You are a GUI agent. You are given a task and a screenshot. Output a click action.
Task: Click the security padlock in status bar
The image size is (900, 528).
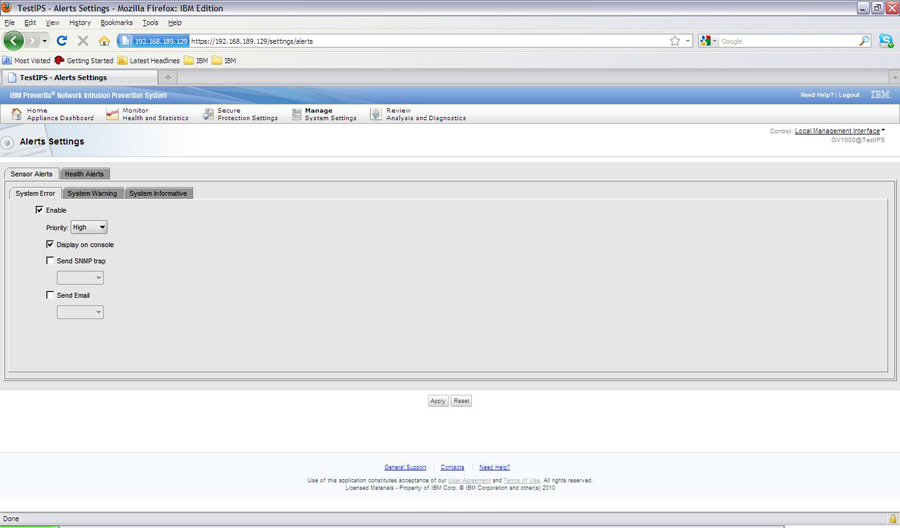(x=893, y=518)
